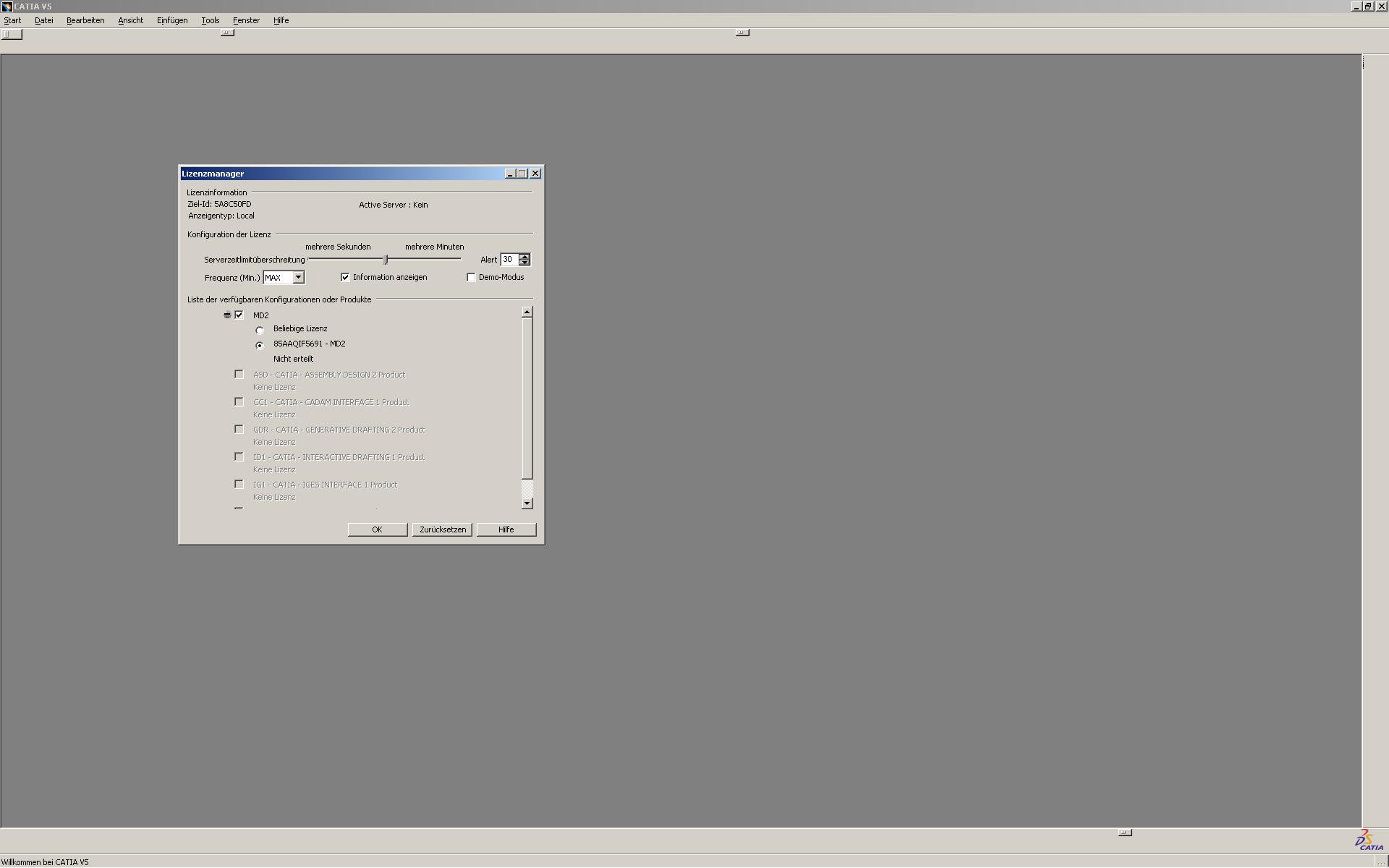The width and height of the screenshot is (1389, 868).
Task: Collapse the MD2 configuration node
Action: tap(227, 315)
